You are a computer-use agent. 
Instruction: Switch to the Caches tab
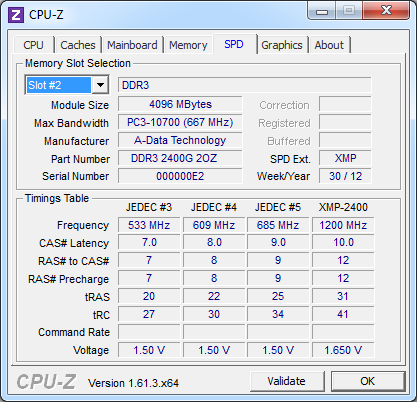point(78,45)
